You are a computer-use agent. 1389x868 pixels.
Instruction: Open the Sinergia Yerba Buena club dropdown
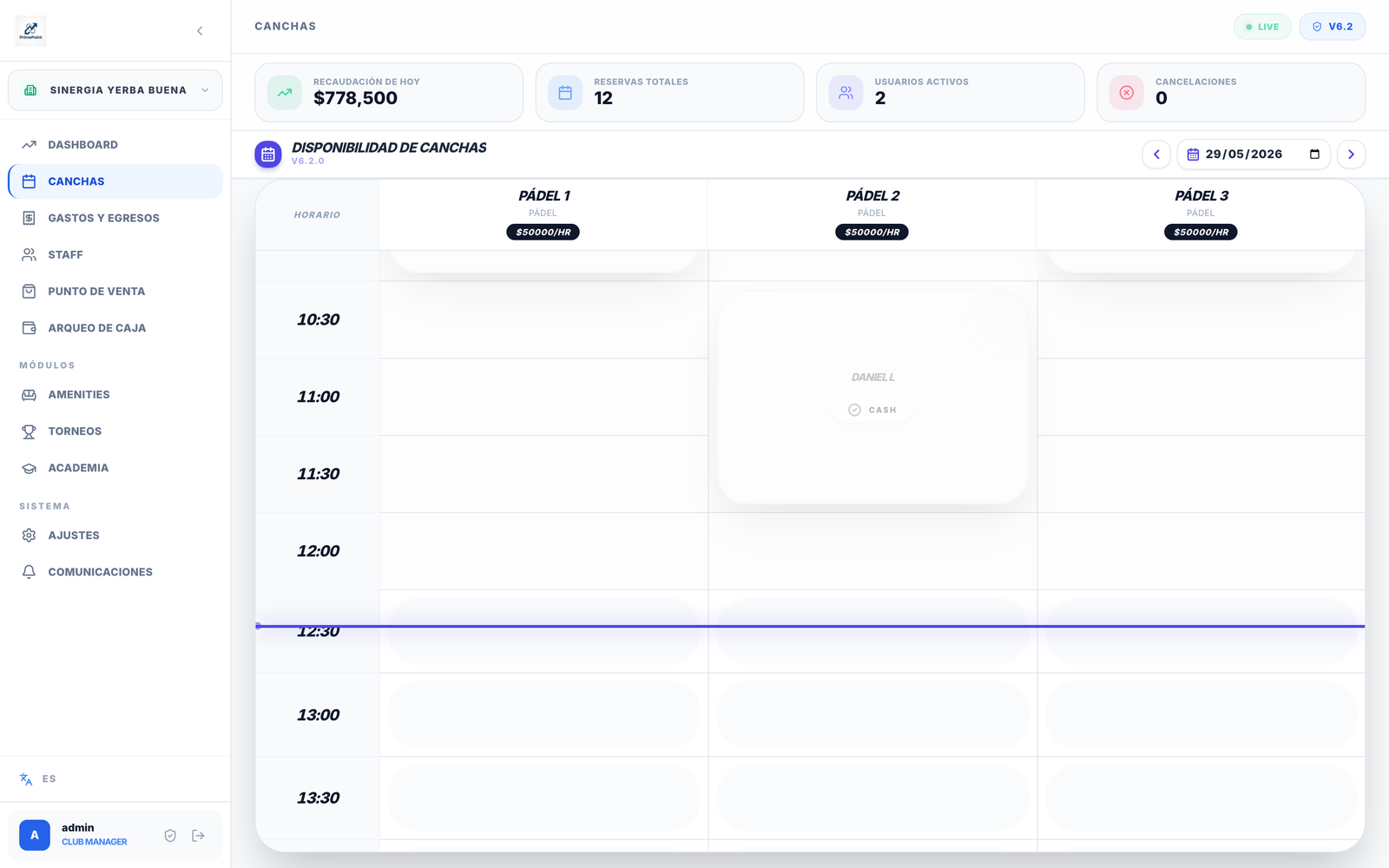click(x=115, y=90)
